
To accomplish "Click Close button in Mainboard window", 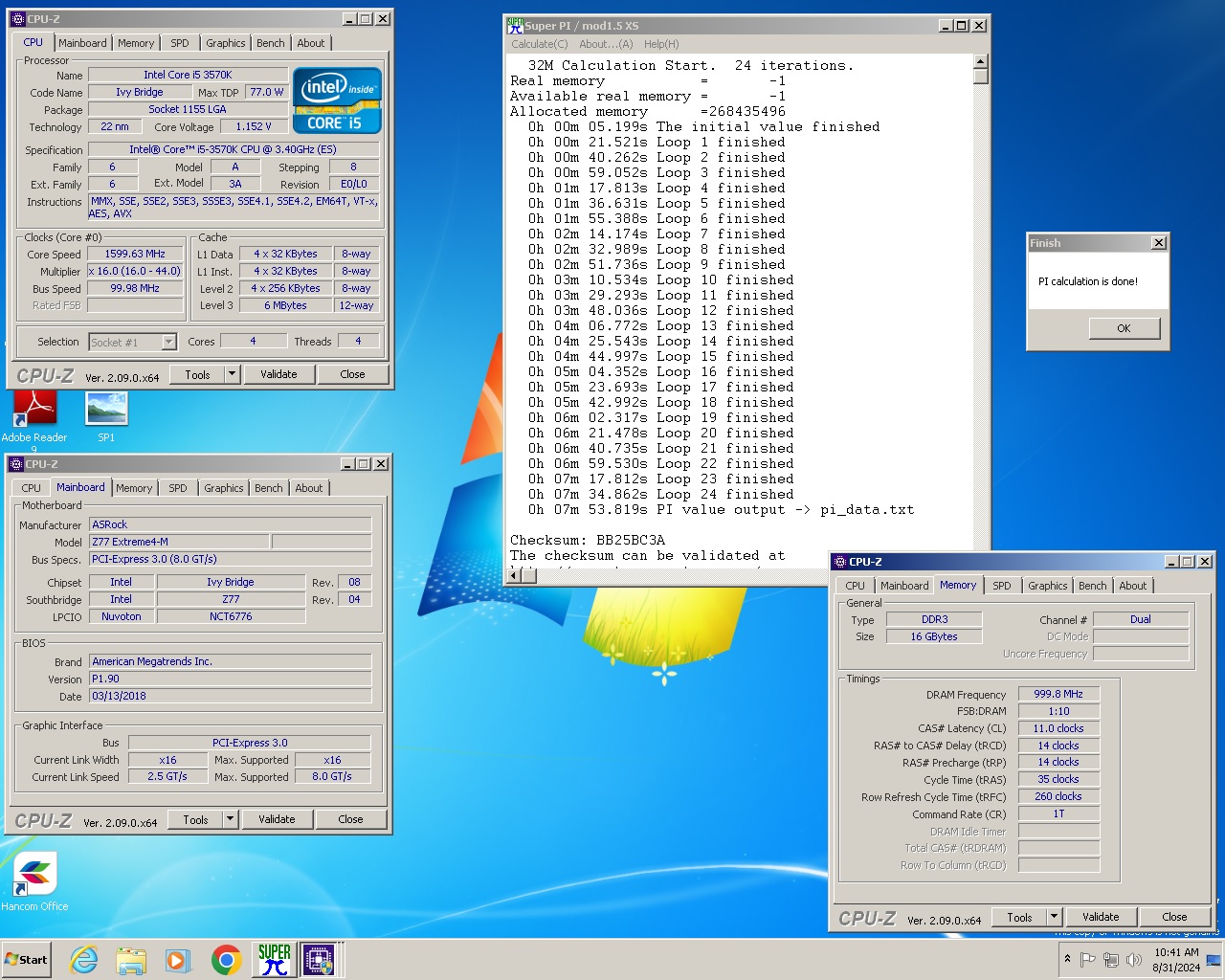I will pos(350,819).
